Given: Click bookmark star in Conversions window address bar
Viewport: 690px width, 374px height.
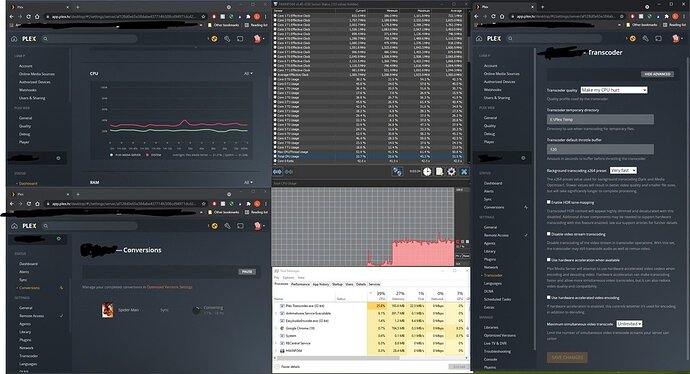Looking at the screenshot, I should click(x=203, y=203).
